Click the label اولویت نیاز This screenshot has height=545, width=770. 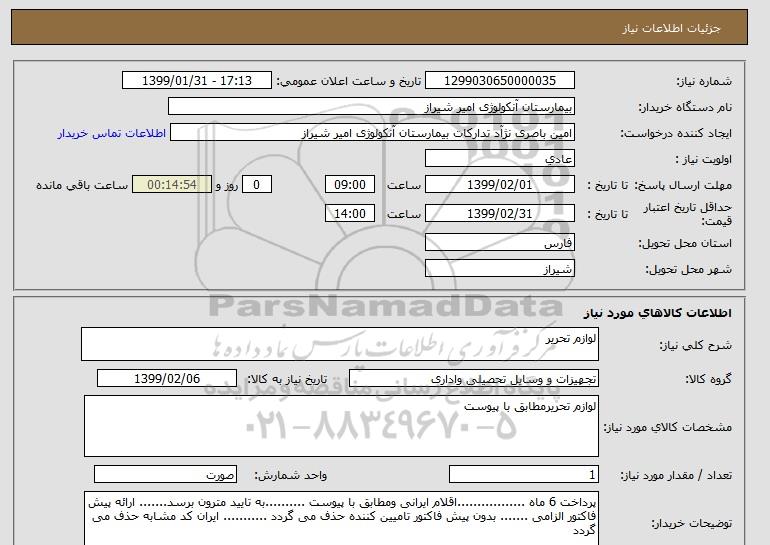pyautogui.click(x=704, y=159)
